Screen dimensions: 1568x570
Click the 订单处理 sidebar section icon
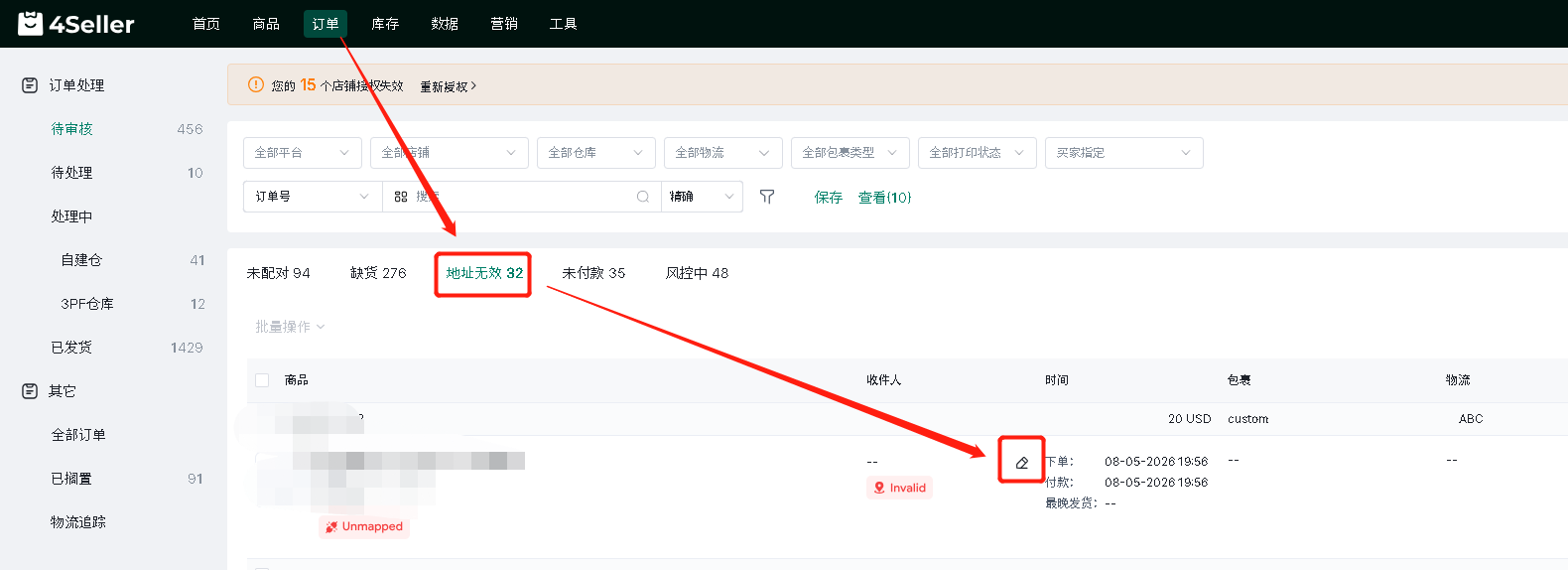pos(30,85)
